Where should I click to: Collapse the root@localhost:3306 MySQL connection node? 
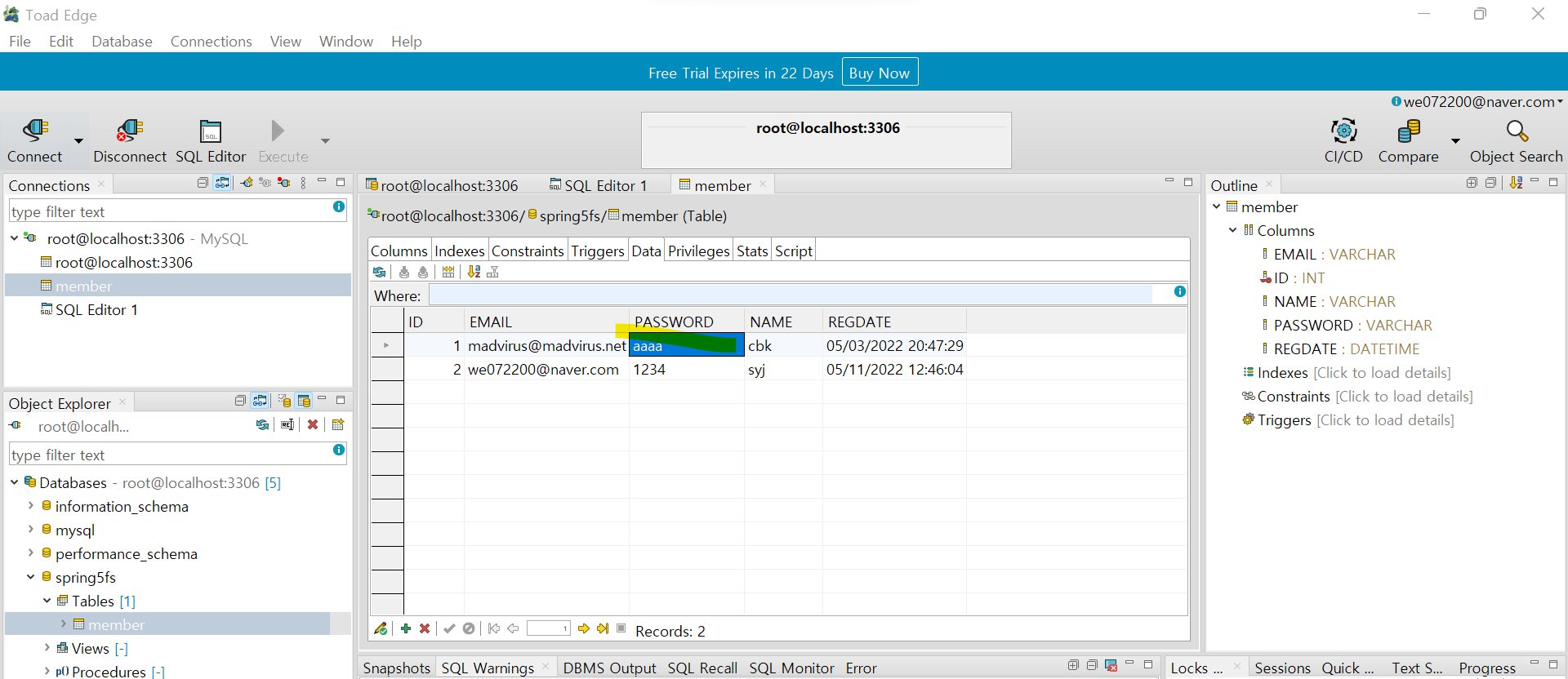[x=15, y=238]
